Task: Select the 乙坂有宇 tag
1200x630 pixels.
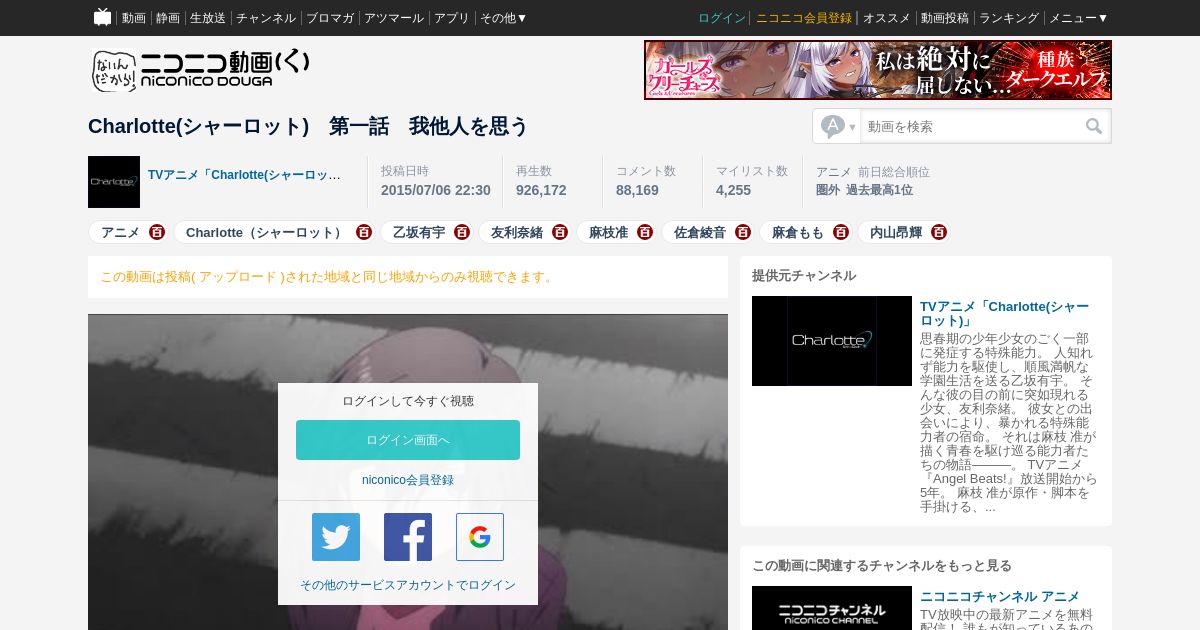Action: point(419,232)
